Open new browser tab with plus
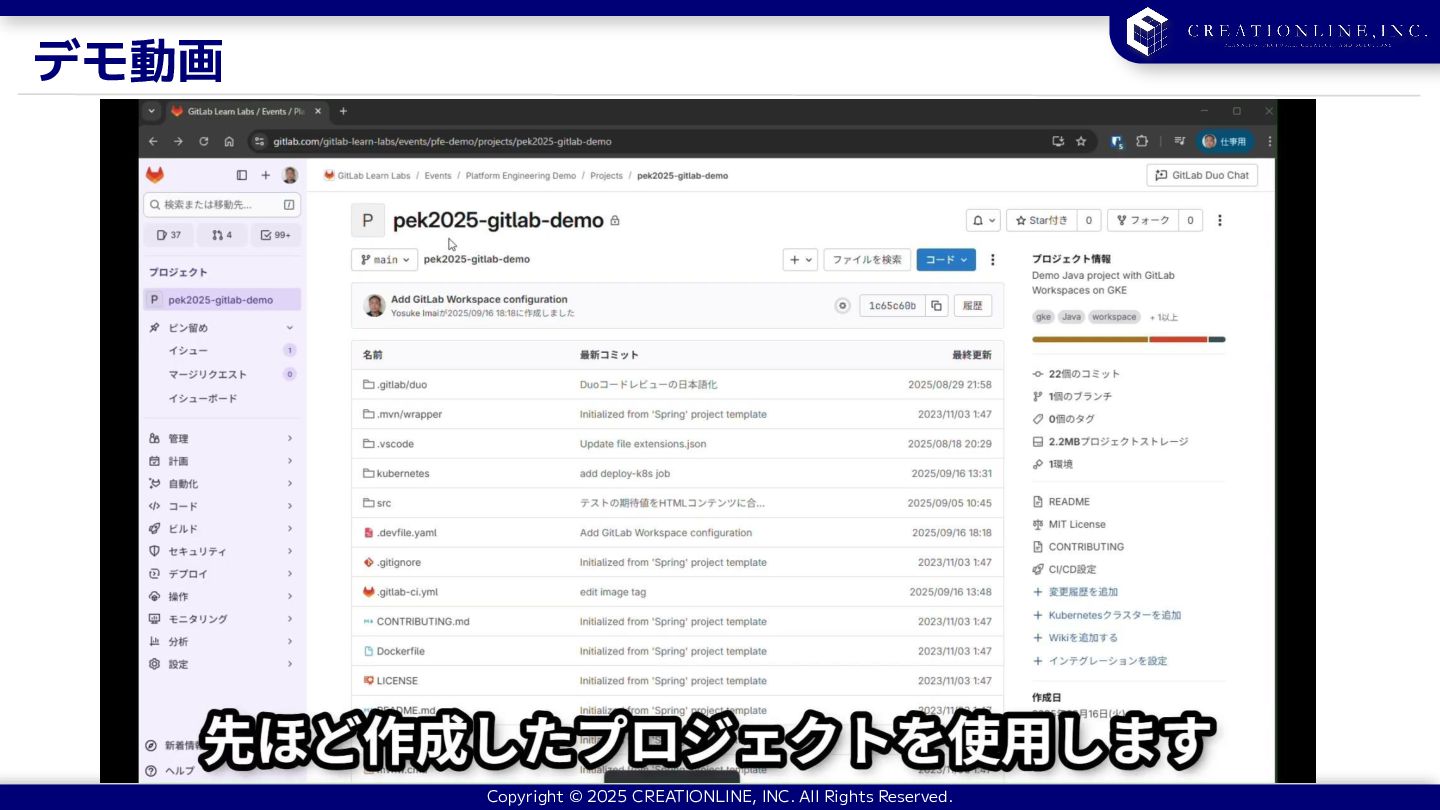1440x810 pixels. pos(343,111)
